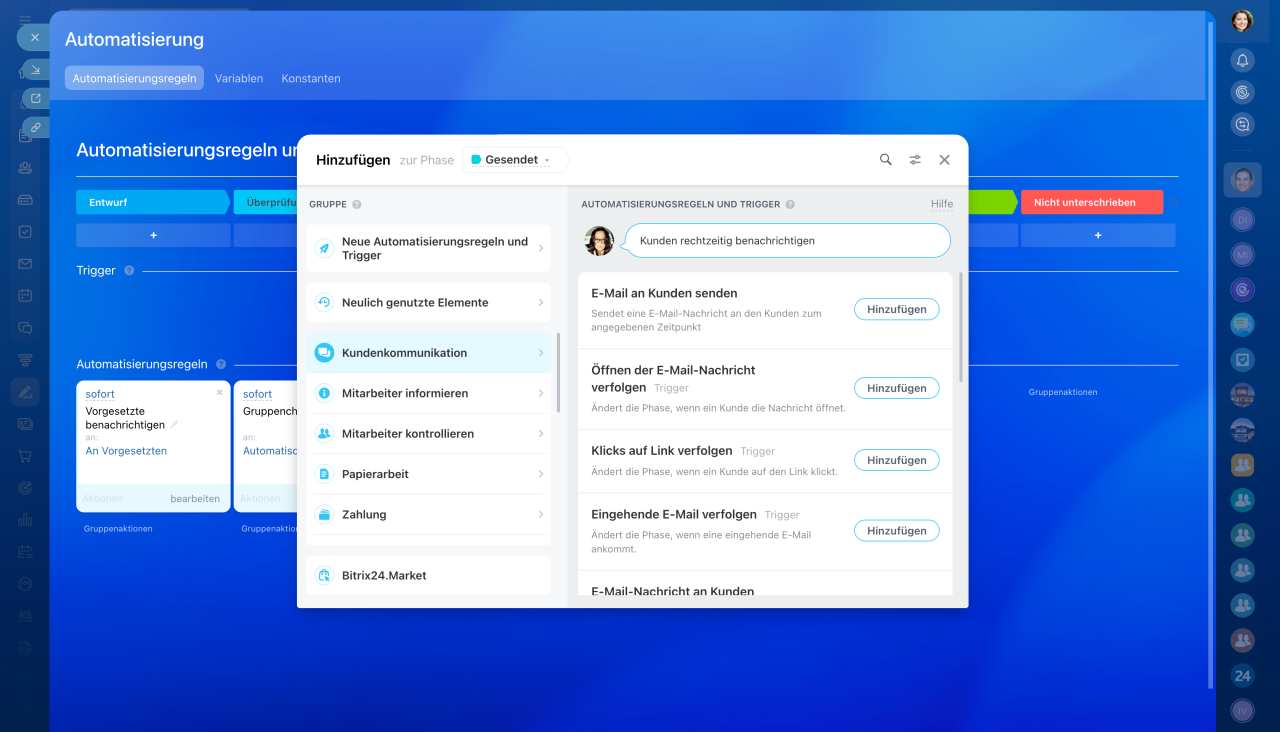Click help icon beside Trigger label
The image size is (1280, 732).
(129, 270)
